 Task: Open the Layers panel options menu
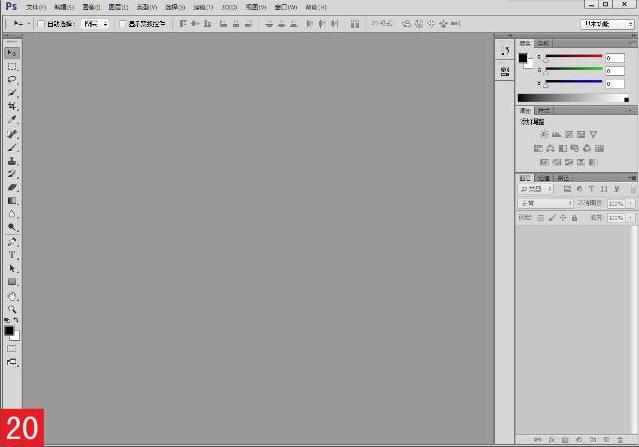632,178
